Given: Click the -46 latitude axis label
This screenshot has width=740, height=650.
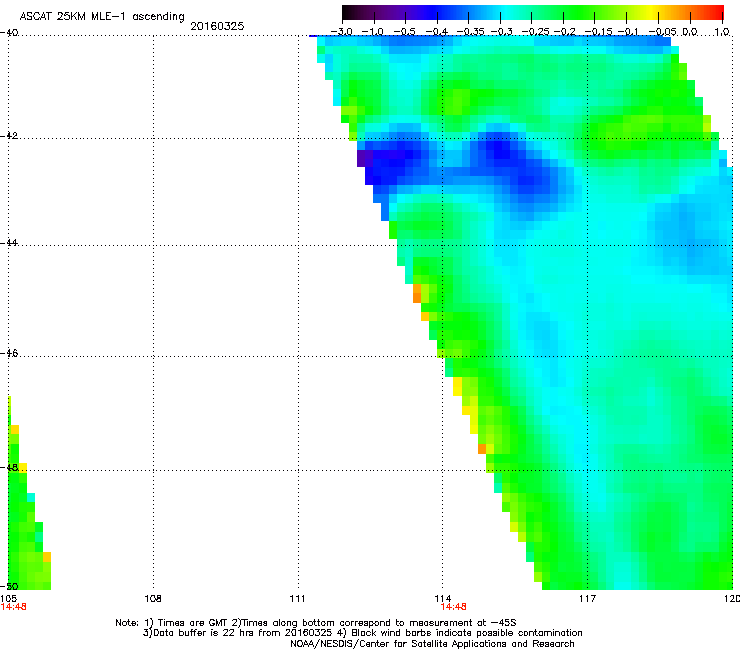Looking at the screenshot, I should [9, 353].
